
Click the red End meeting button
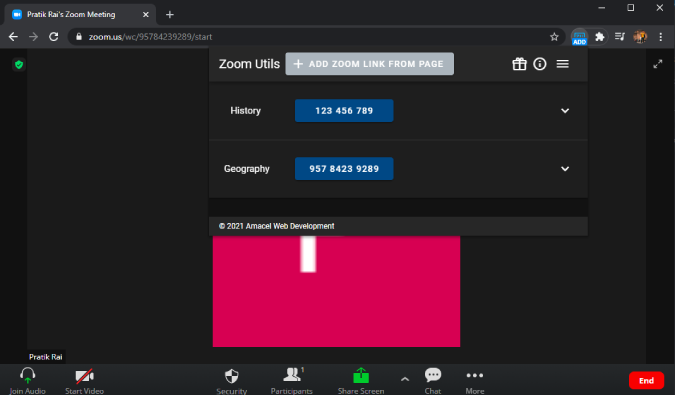[x=646, y=380]
